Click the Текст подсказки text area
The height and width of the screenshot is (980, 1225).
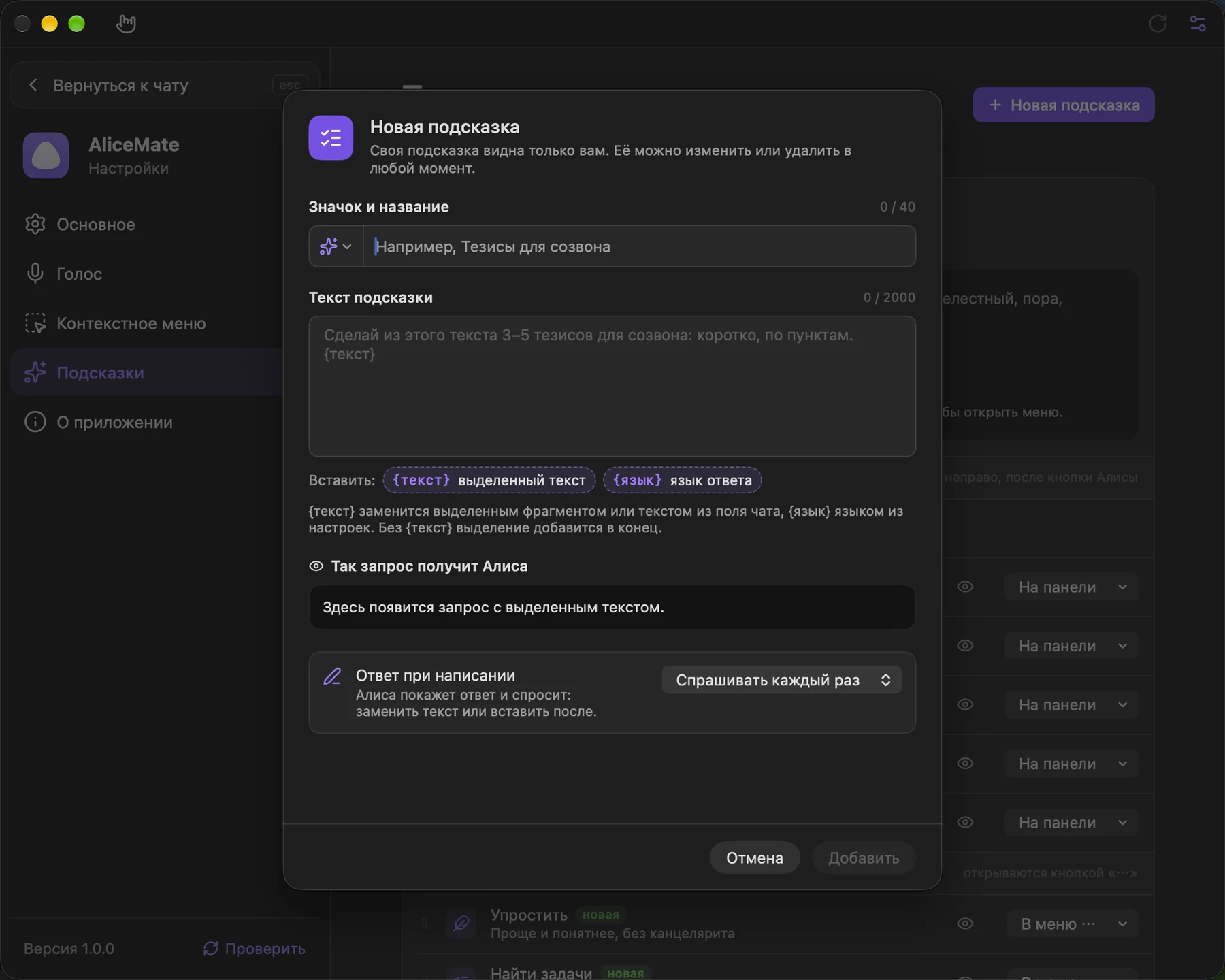click(x=612, y=386)
